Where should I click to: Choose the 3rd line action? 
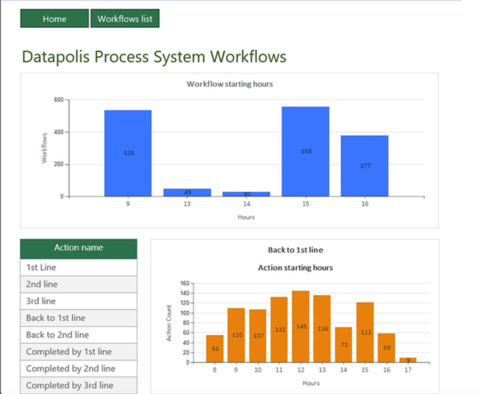coord(79,301)
